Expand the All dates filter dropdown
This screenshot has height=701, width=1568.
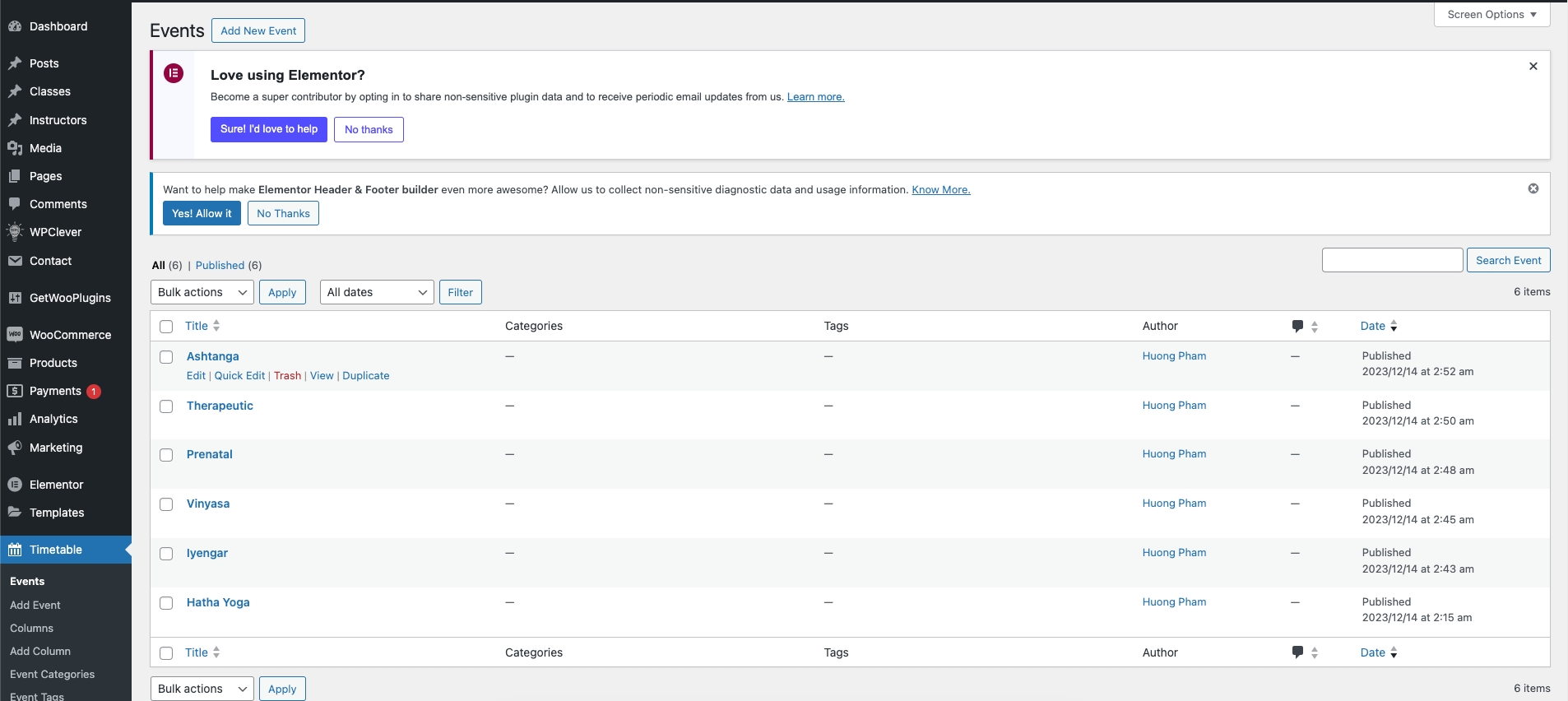(x=377, y=292)
